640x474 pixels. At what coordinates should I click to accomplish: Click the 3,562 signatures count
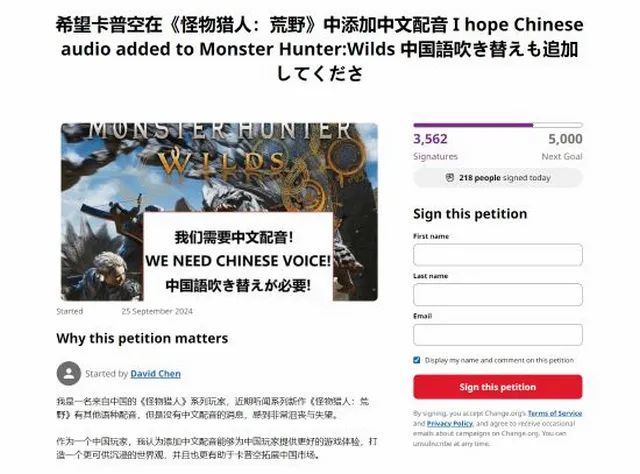[x=430, y=139]
